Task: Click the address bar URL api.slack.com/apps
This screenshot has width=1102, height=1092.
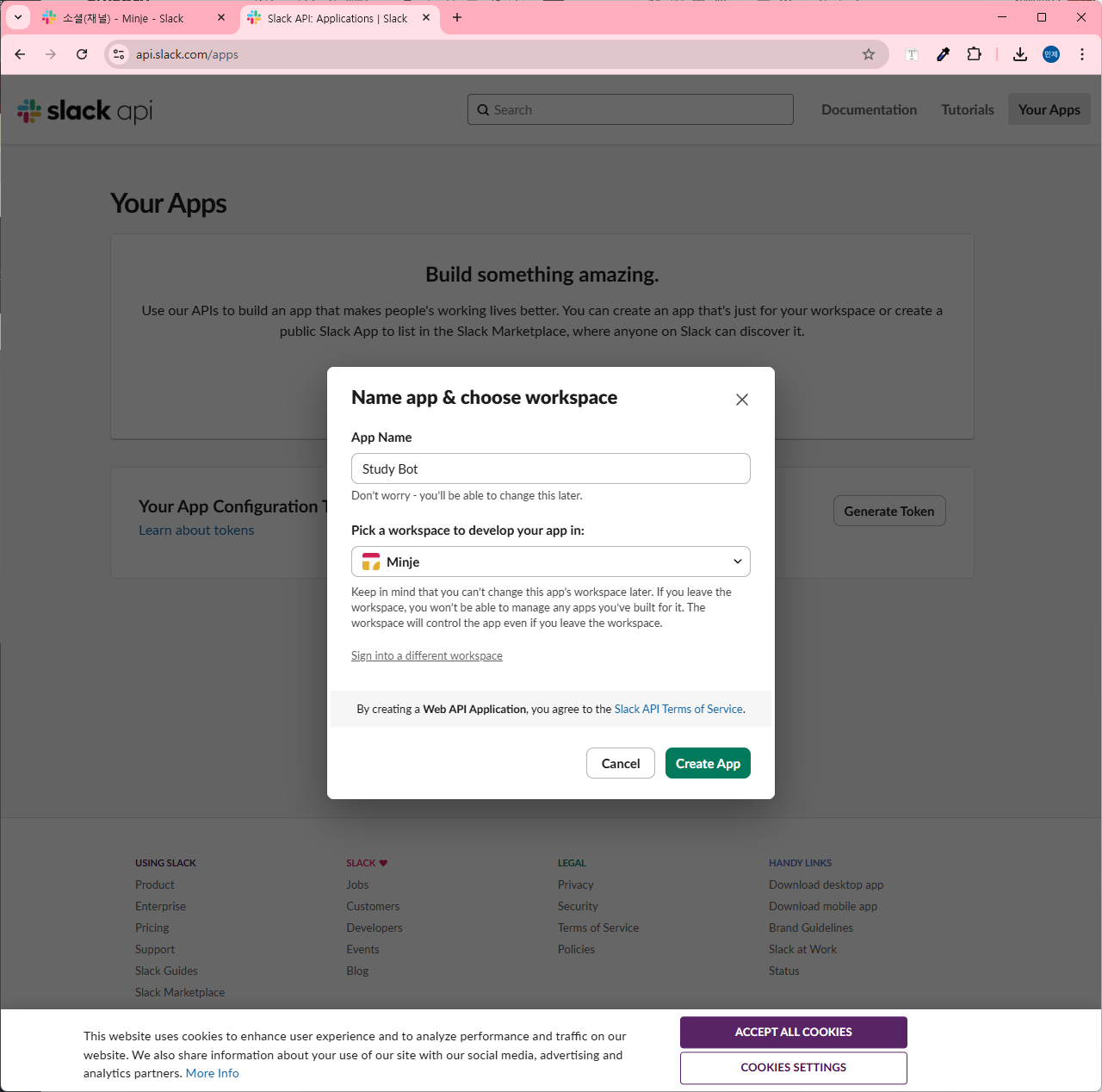Action: pyautogui.click(x=187, y=54)
